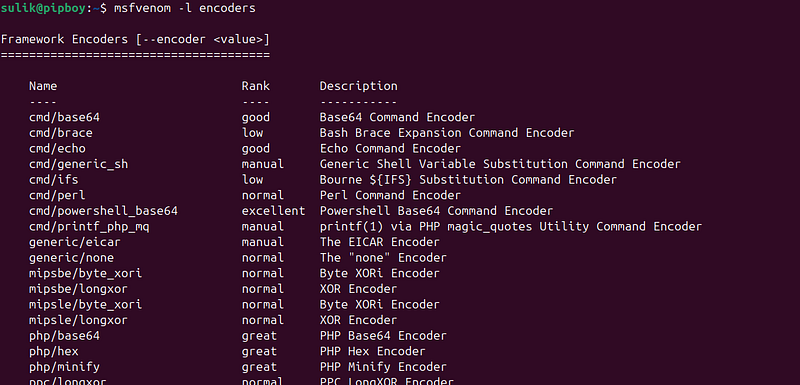800x385 pixels.
Task: Select the php/minify encoder name
Action: pos(64,367)
